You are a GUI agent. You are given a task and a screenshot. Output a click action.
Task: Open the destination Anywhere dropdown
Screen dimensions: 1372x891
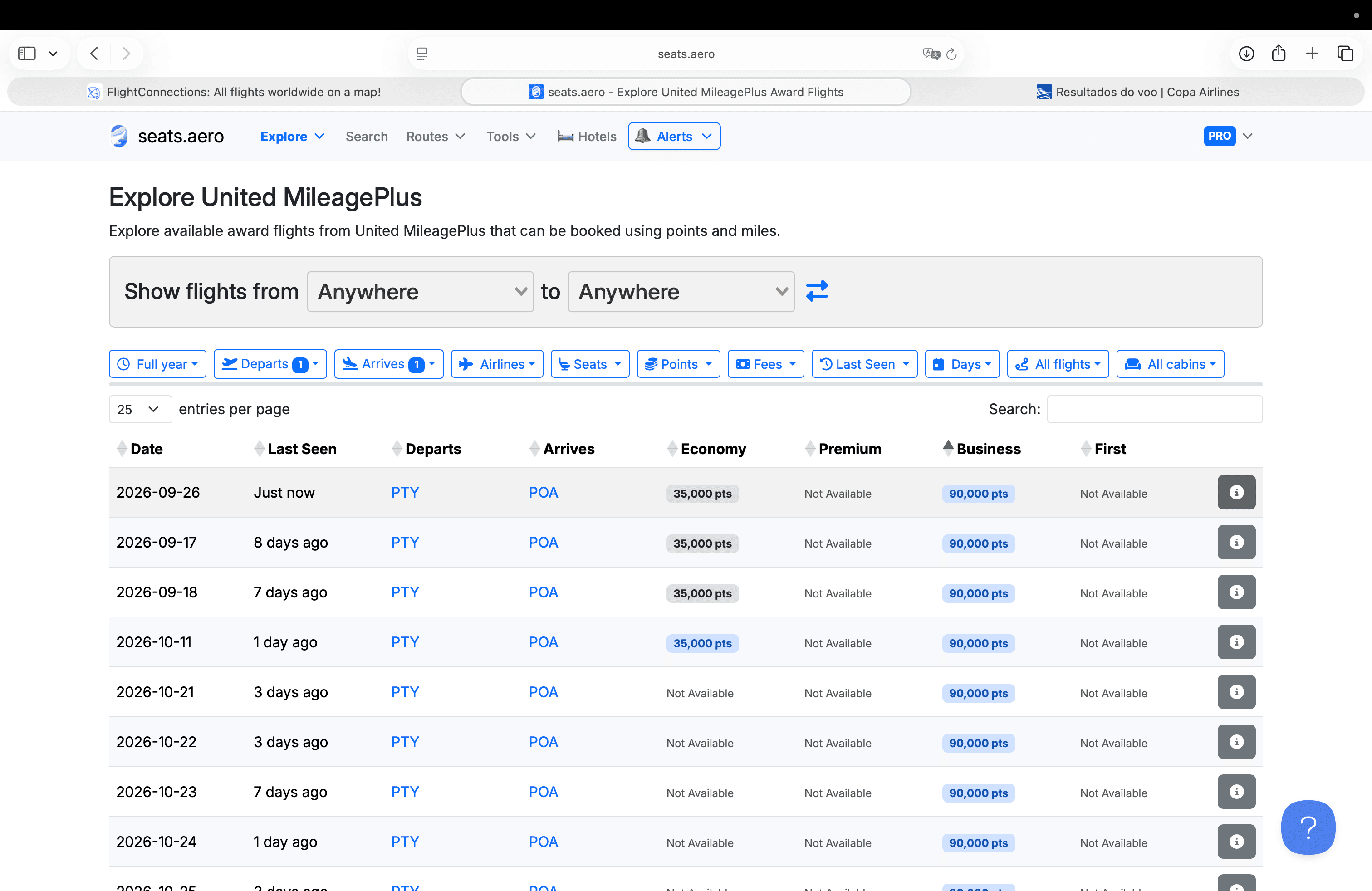(x=681, y=292)
